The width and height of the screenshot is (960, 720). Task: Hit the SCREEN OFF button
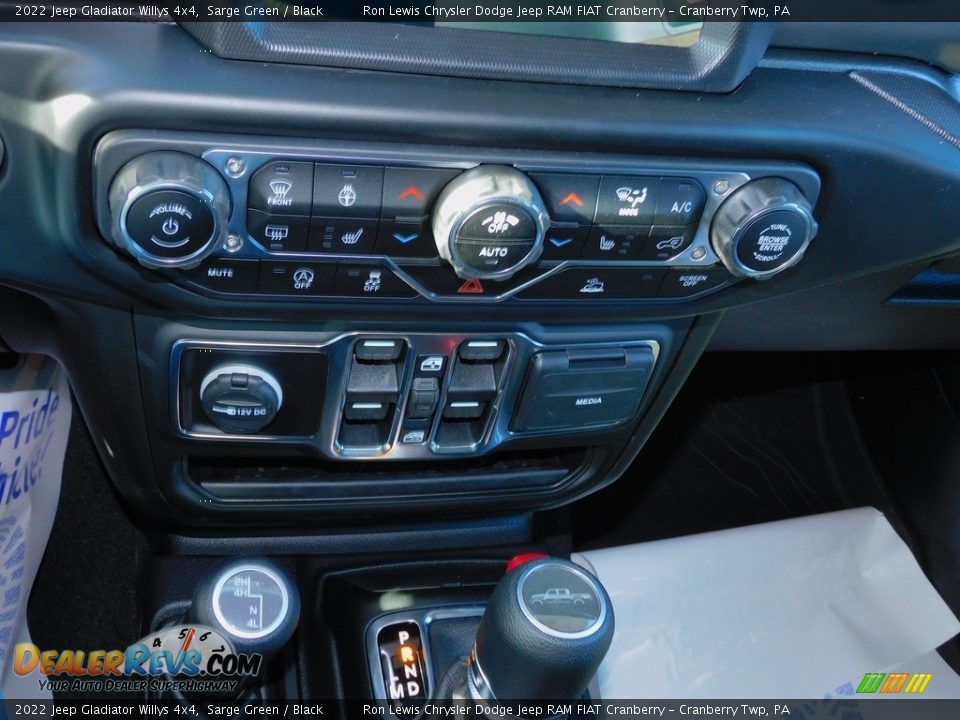coord(692,280)
